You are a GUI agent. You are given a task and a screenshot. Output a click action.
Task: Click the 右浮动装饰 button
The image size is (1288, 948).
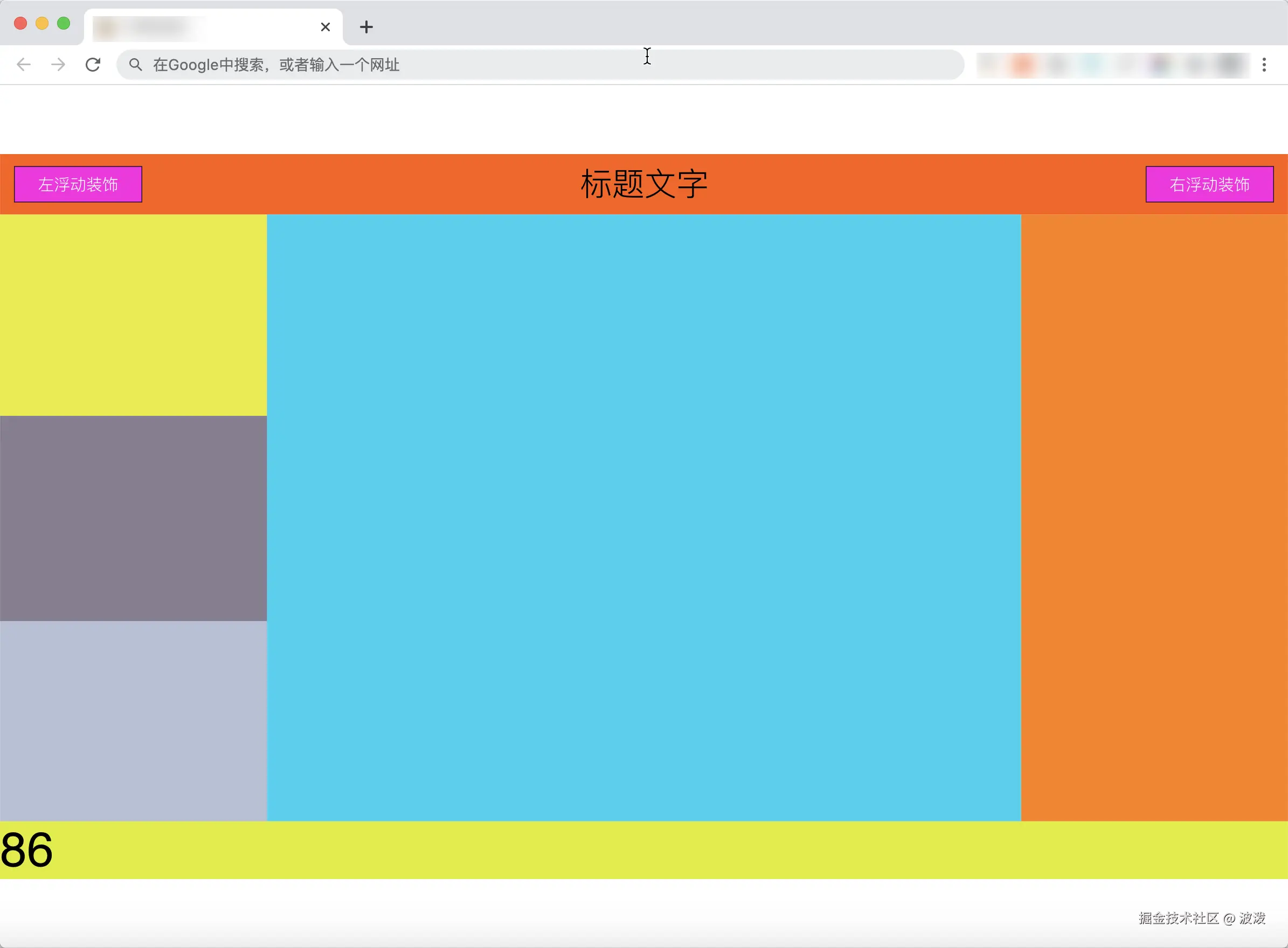coord(1209,184)
